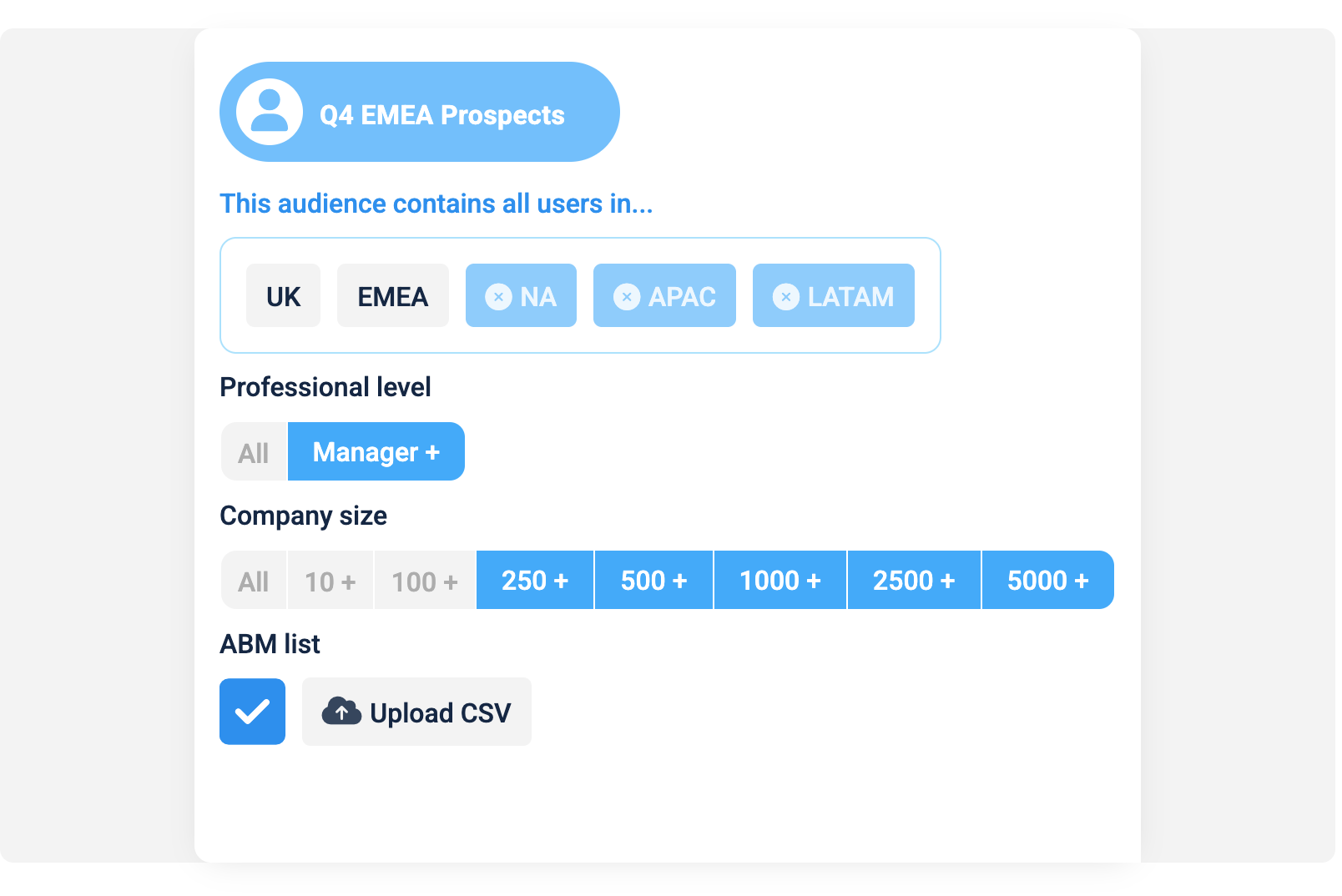Image resolution: width=1342 pixels, height=896 pixels.
Task: Remove the APAC region tag
Action: 627,296
